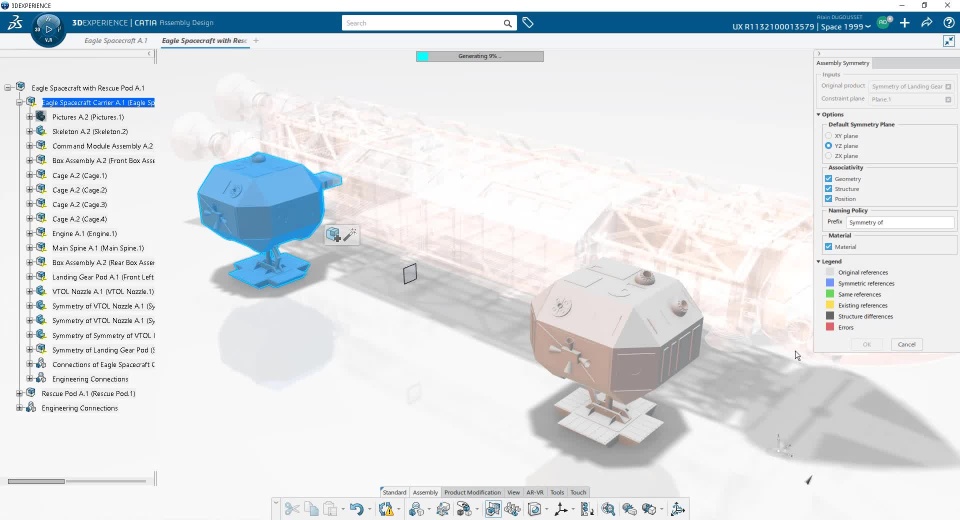Click the product icon with the speech bubble

[x=464, y=508]
